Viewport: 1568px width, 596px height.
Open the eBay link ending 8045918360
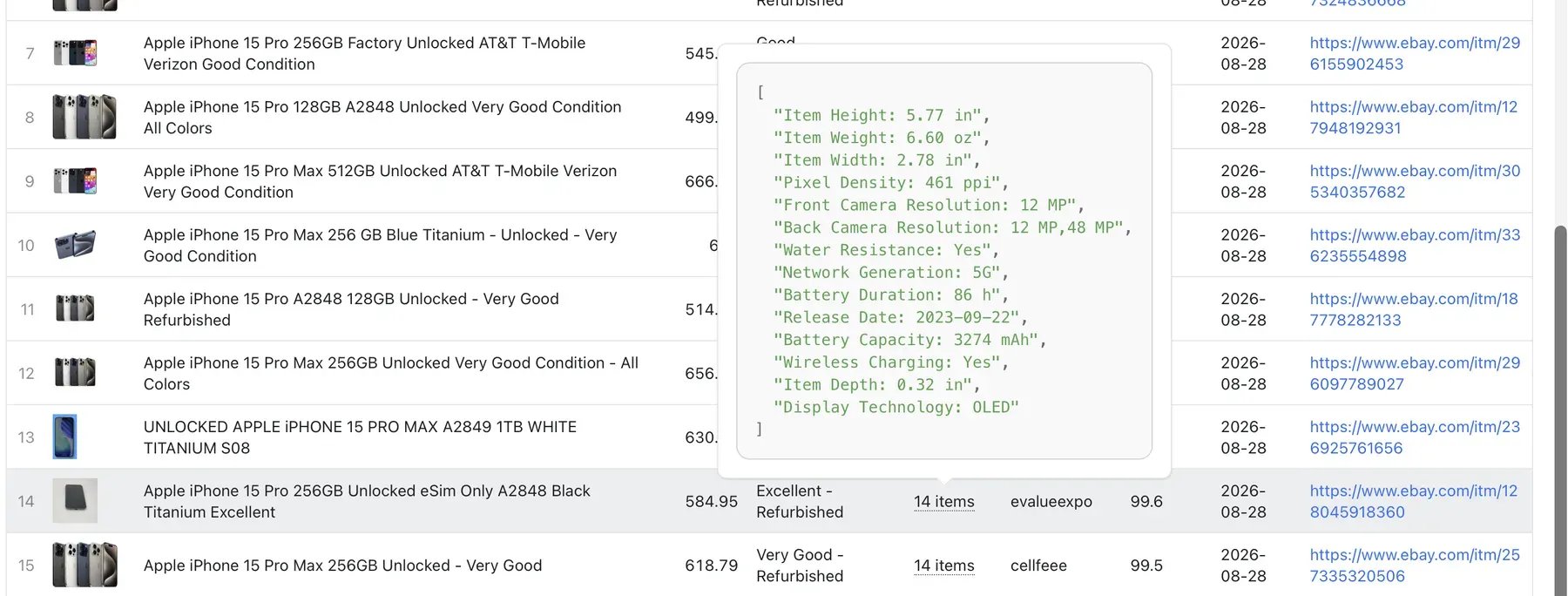click(1414, 502)
